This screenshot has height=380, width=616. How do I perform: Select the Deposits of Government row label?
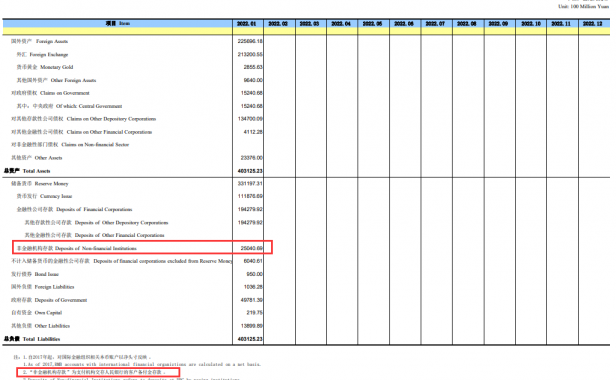pos(49,300)
